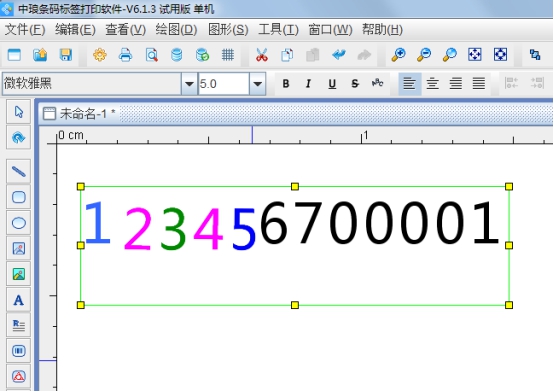The image size is (554, 392).
Task: Open the 图形(S) menu
Action: (228, 30)
